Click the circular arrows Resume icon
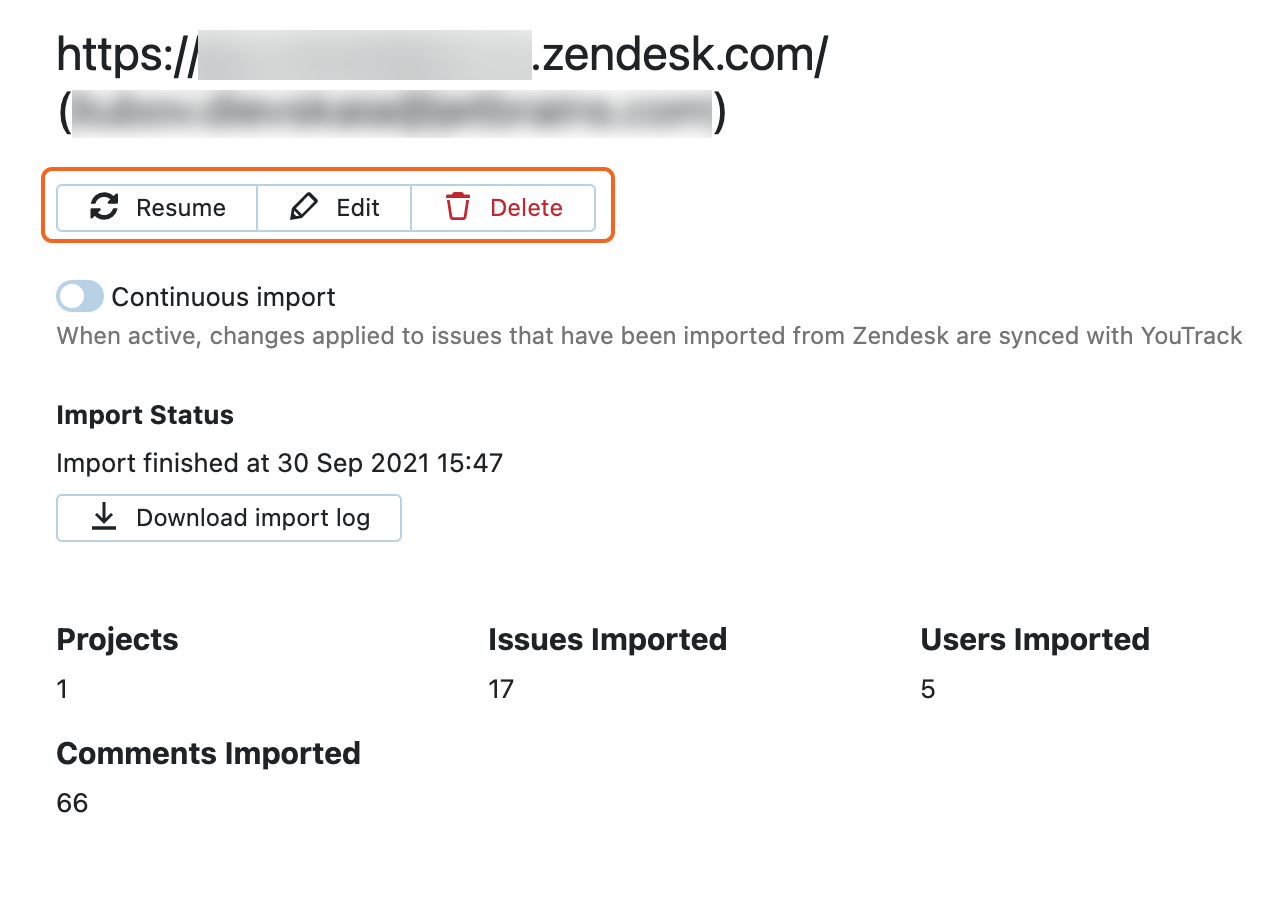1278x912 pixels. [104, 207]
